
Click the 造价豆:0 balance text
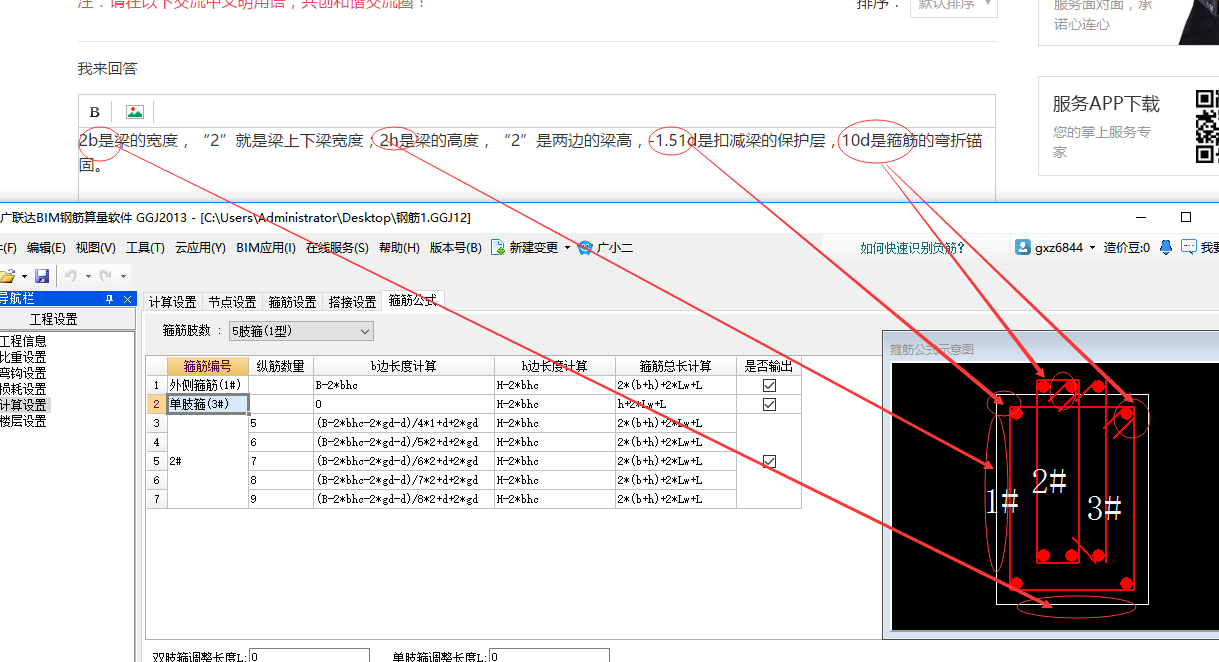pyautogui.click(x=1127, y=248)
